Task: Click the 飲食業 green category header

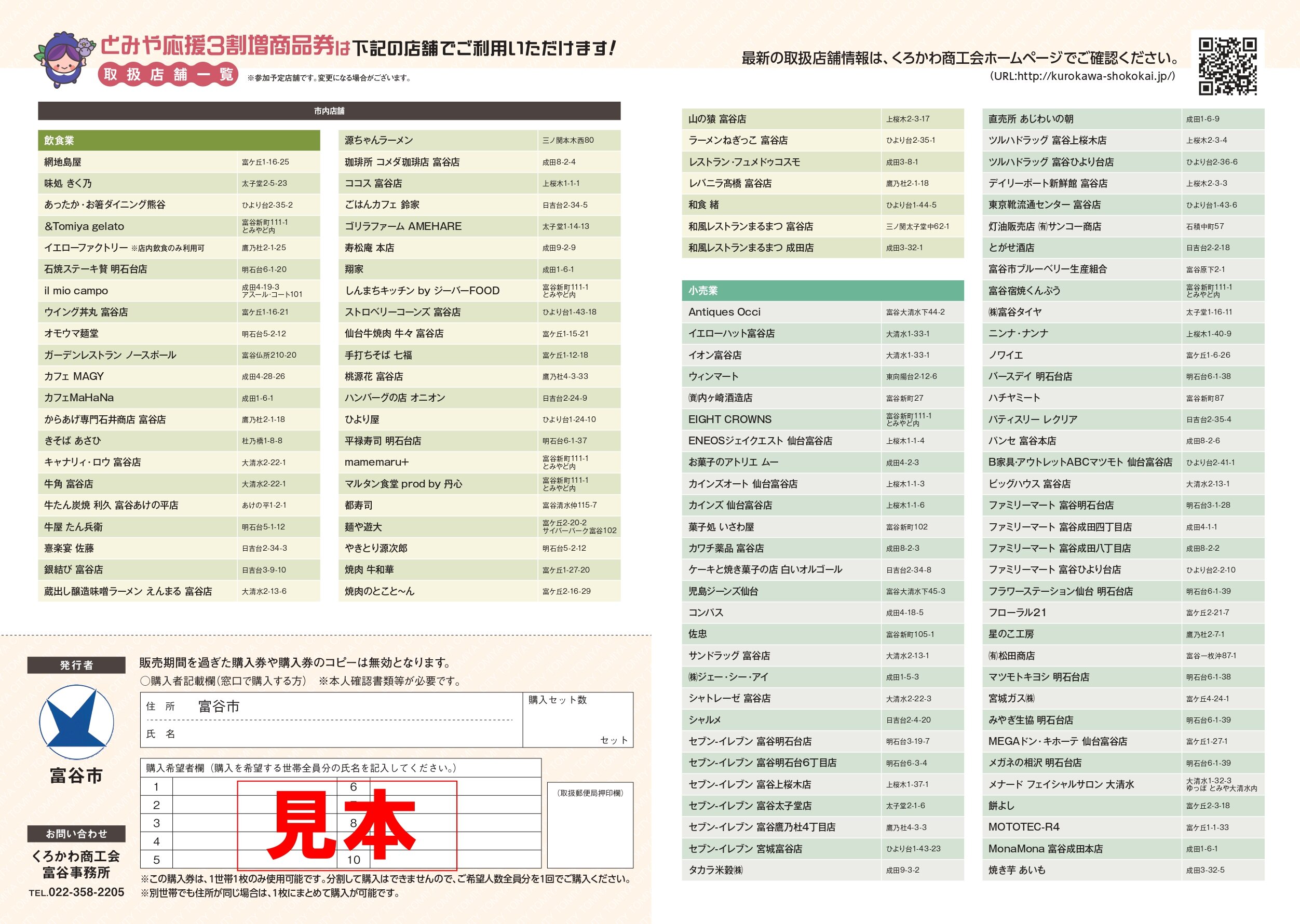Action: [179, 141]
